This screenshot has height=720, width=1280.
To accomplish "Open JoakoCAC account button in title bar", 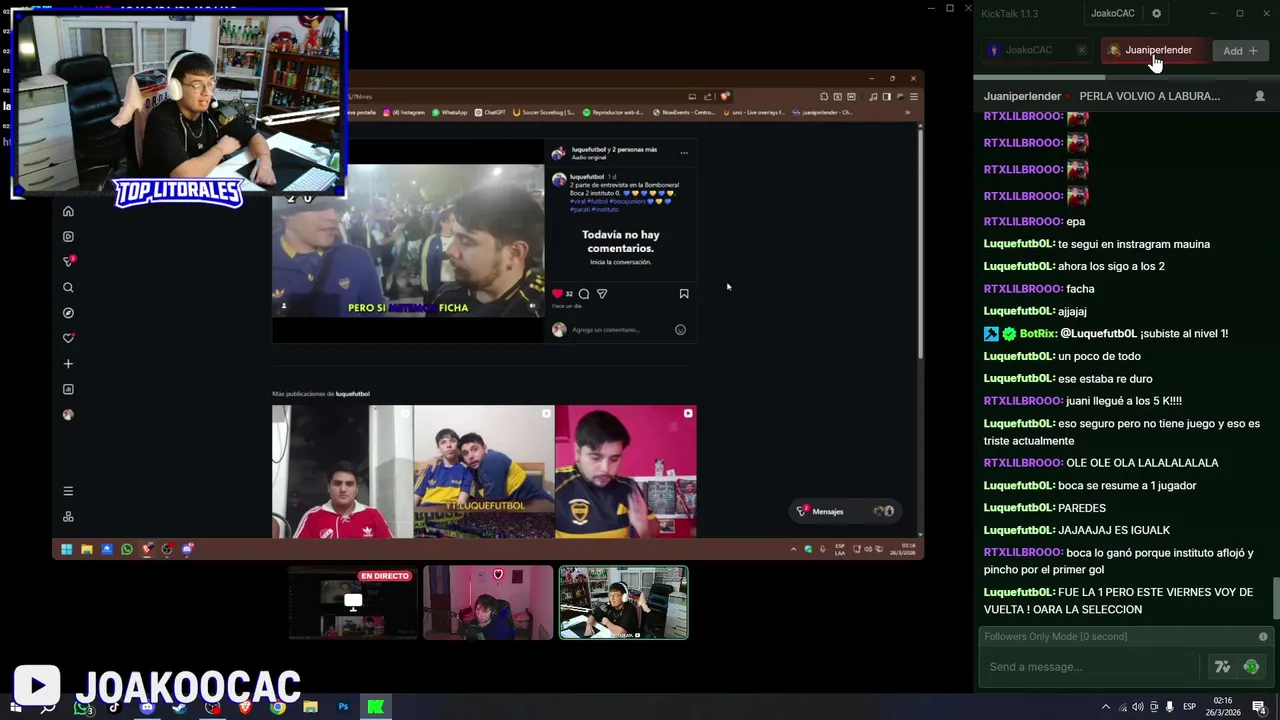I will pyautogui.click(x=1113, y=14).
